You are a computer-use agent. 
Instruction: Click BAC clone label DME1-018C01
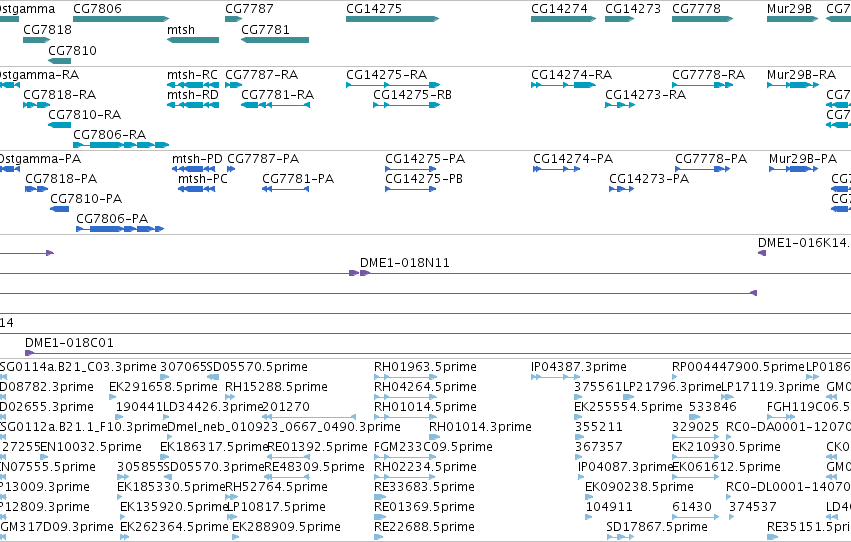pyautogui.click(x=69, y=343)
